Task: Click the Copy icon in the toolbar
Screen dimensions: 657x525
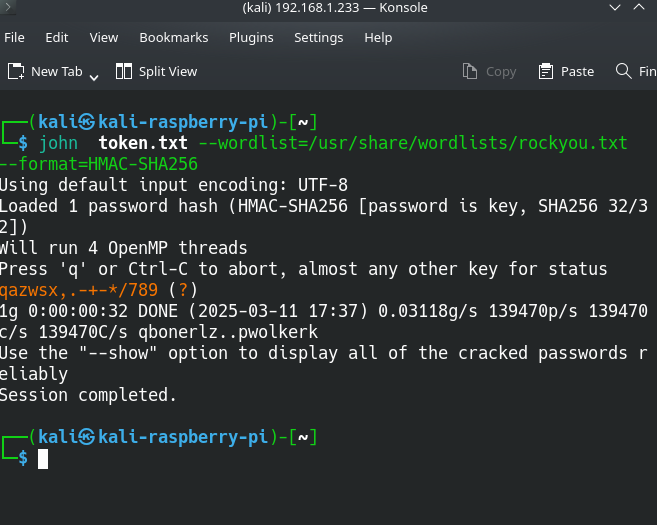Action: point(470,71)
